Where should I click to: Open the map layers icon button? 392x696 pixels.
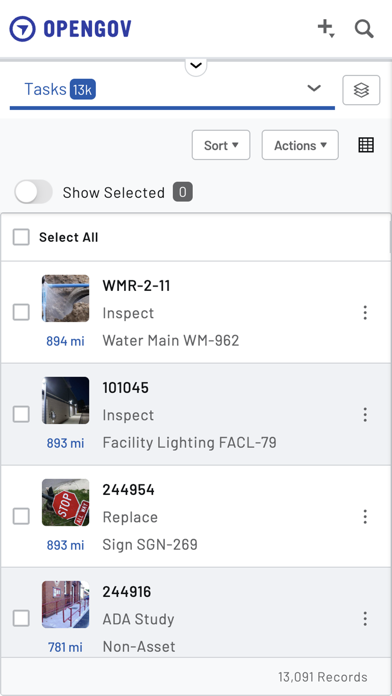(361, 90)
